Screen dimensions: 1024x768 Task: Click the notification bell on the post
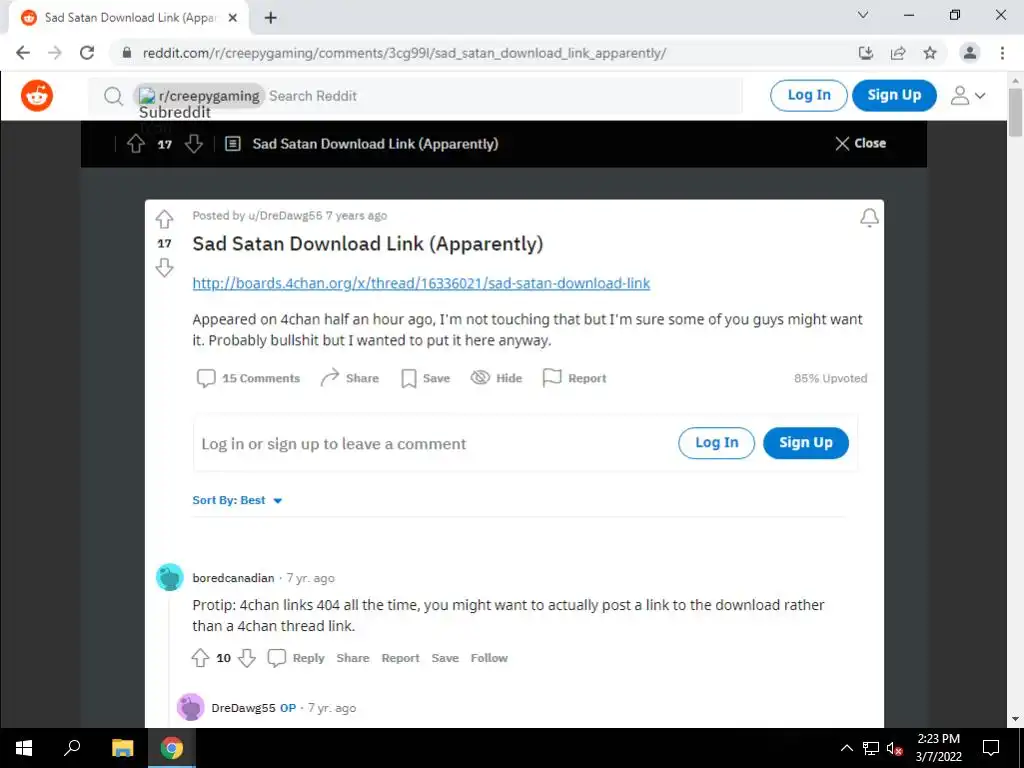click(869, 217)
